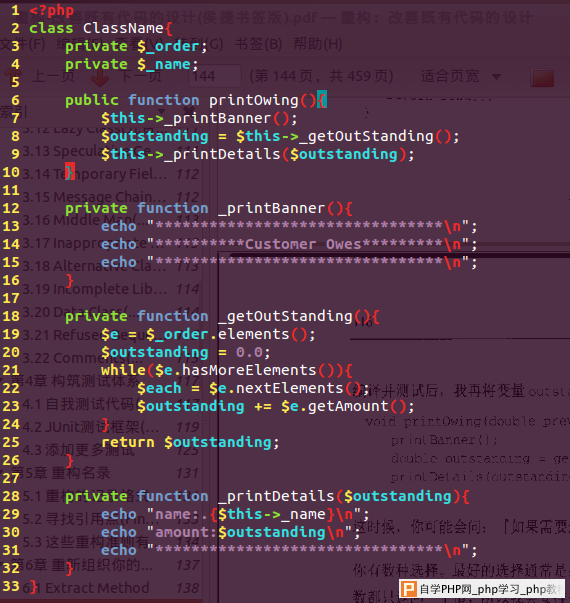Click the 上一页 button label

(53, 76)
